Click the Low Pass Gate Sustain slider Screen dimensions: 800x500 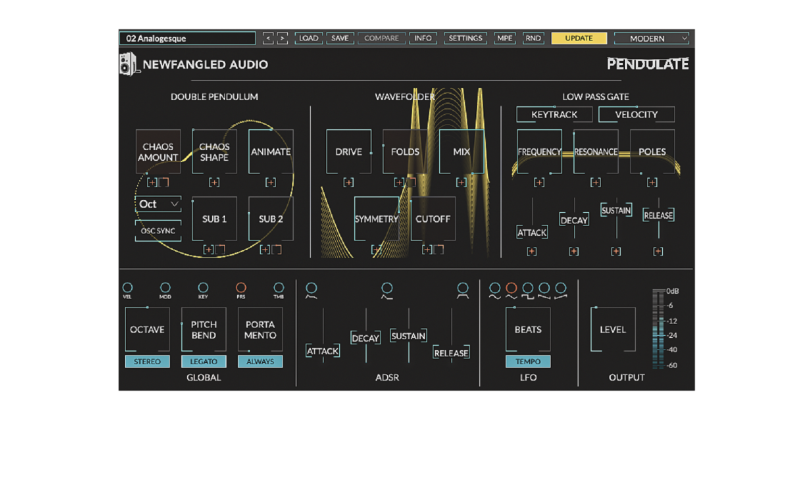(x=616, y=210)
